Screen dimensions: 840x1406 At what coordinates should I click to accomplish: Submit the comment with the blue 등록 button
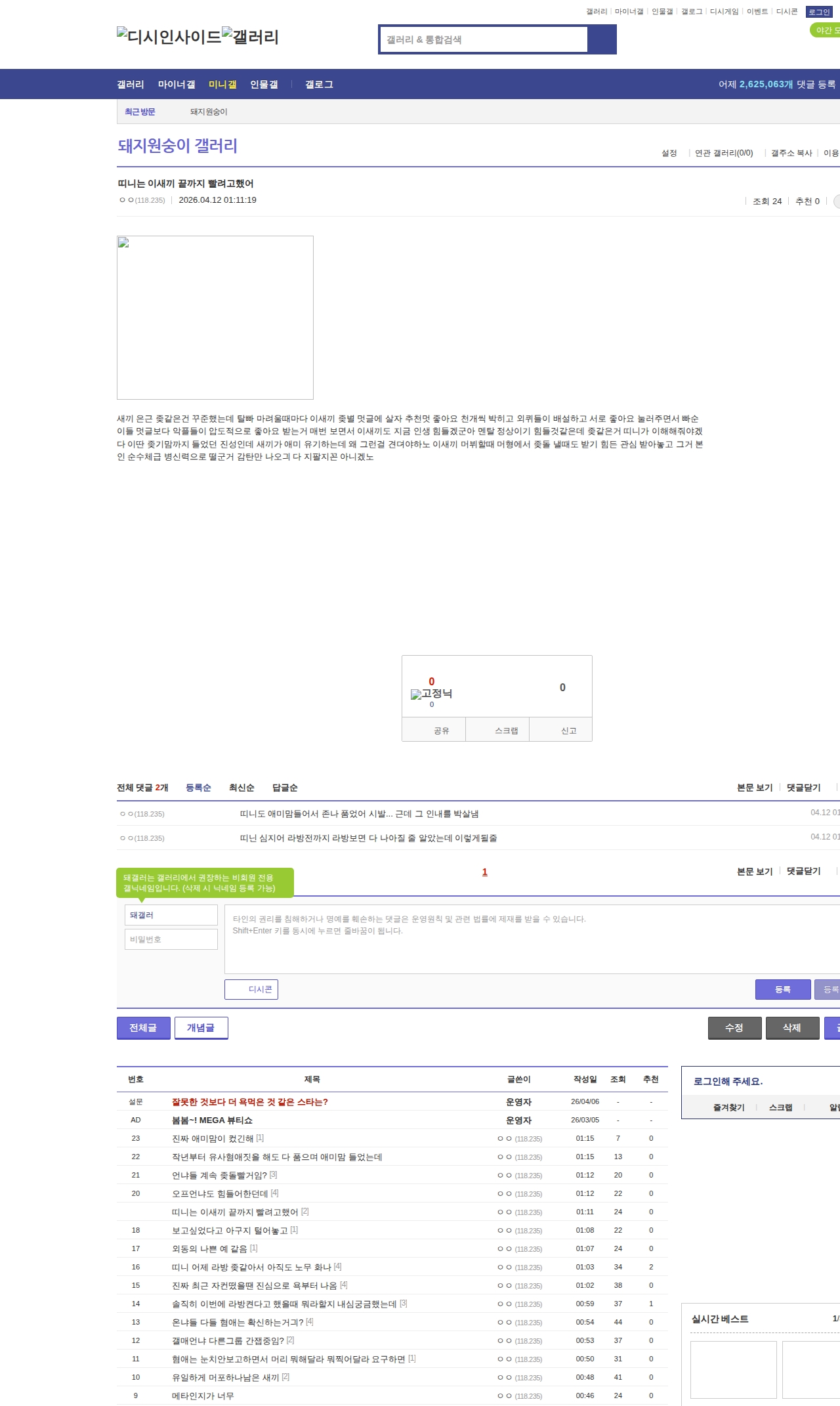click(x=783, y=989)
